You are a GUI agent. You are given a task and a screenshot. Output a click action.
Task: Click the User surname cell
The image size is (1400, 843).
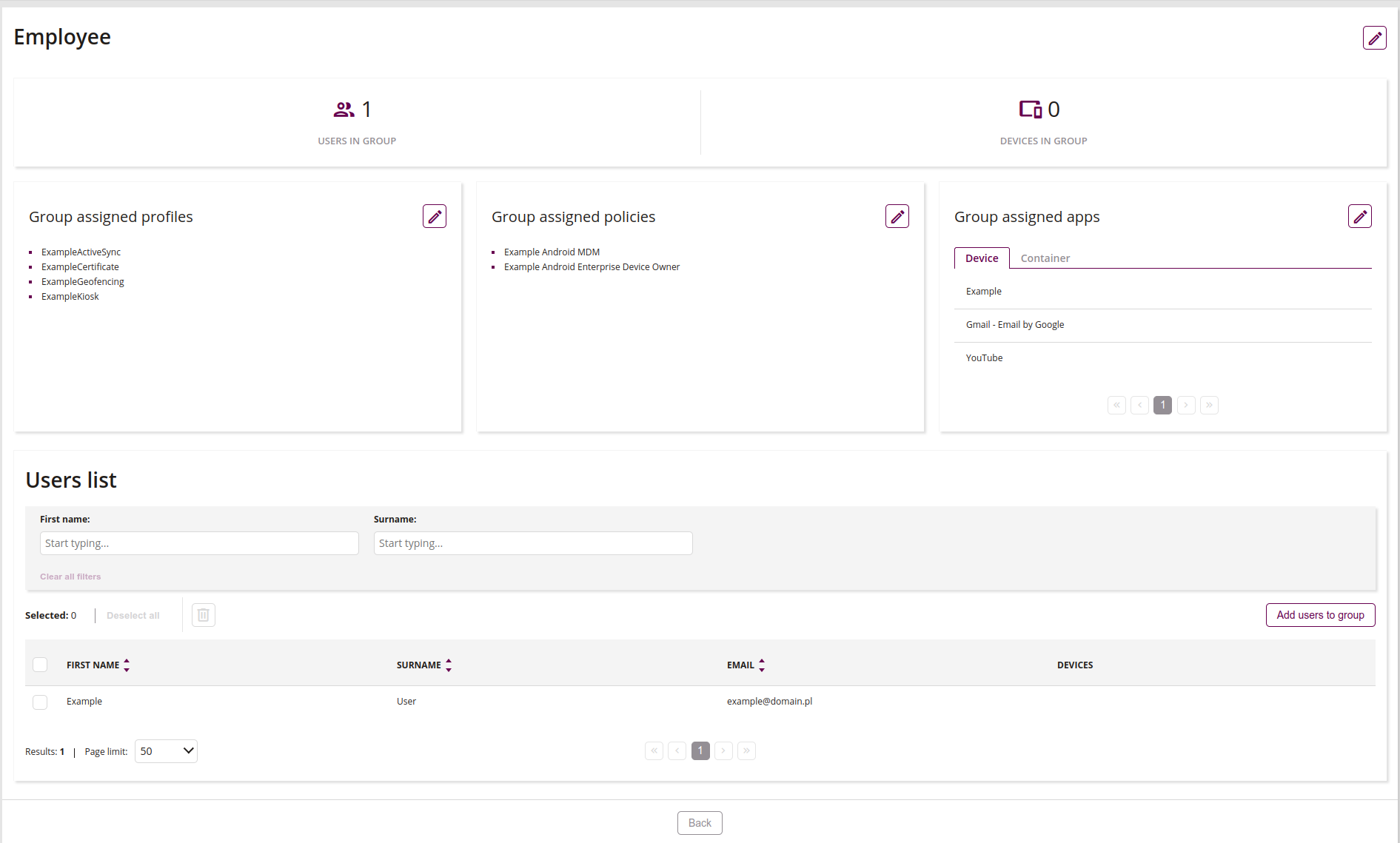click(406, 702)
